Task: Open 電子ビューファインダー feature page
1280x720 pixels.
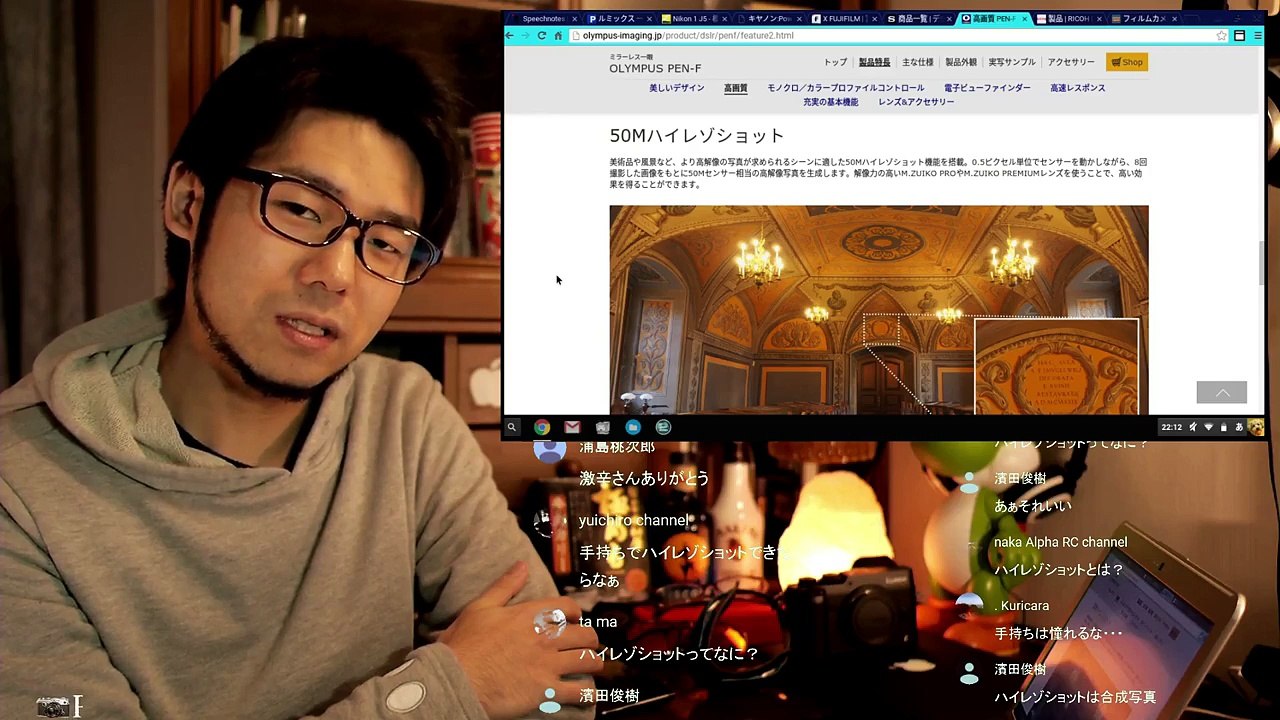Action: pos(987,88)
